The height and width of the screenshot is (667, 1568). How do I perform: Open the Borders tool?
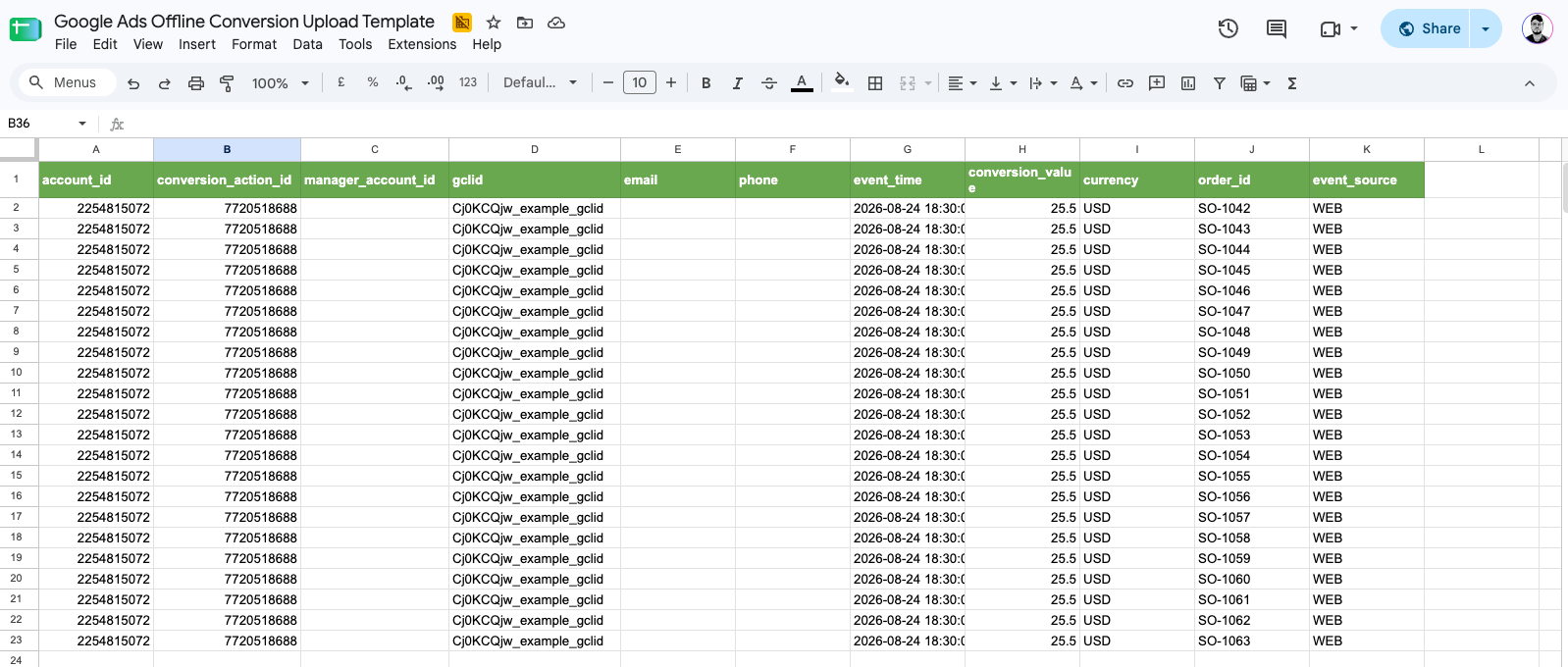pyautogui.click(x=875, y=83)
